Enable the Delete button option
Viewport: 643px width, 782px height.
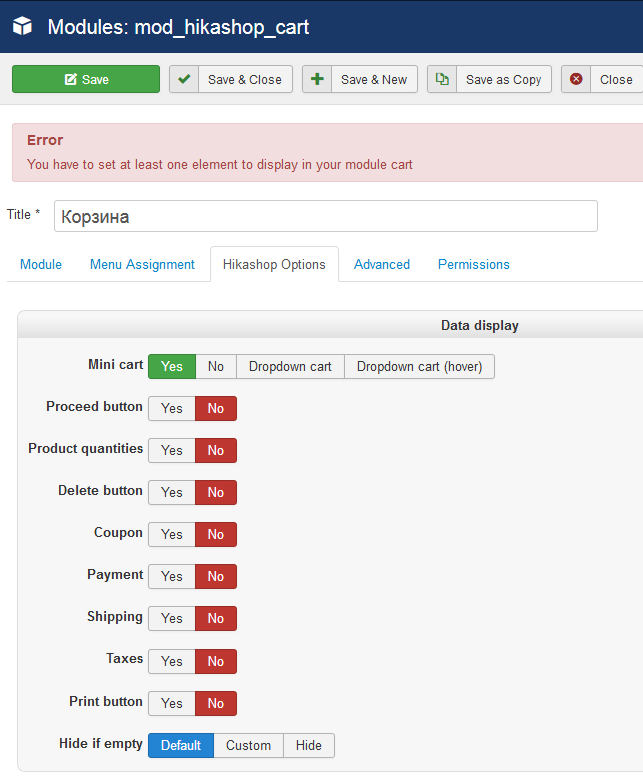pyautogui.click(x=172, y=492)
